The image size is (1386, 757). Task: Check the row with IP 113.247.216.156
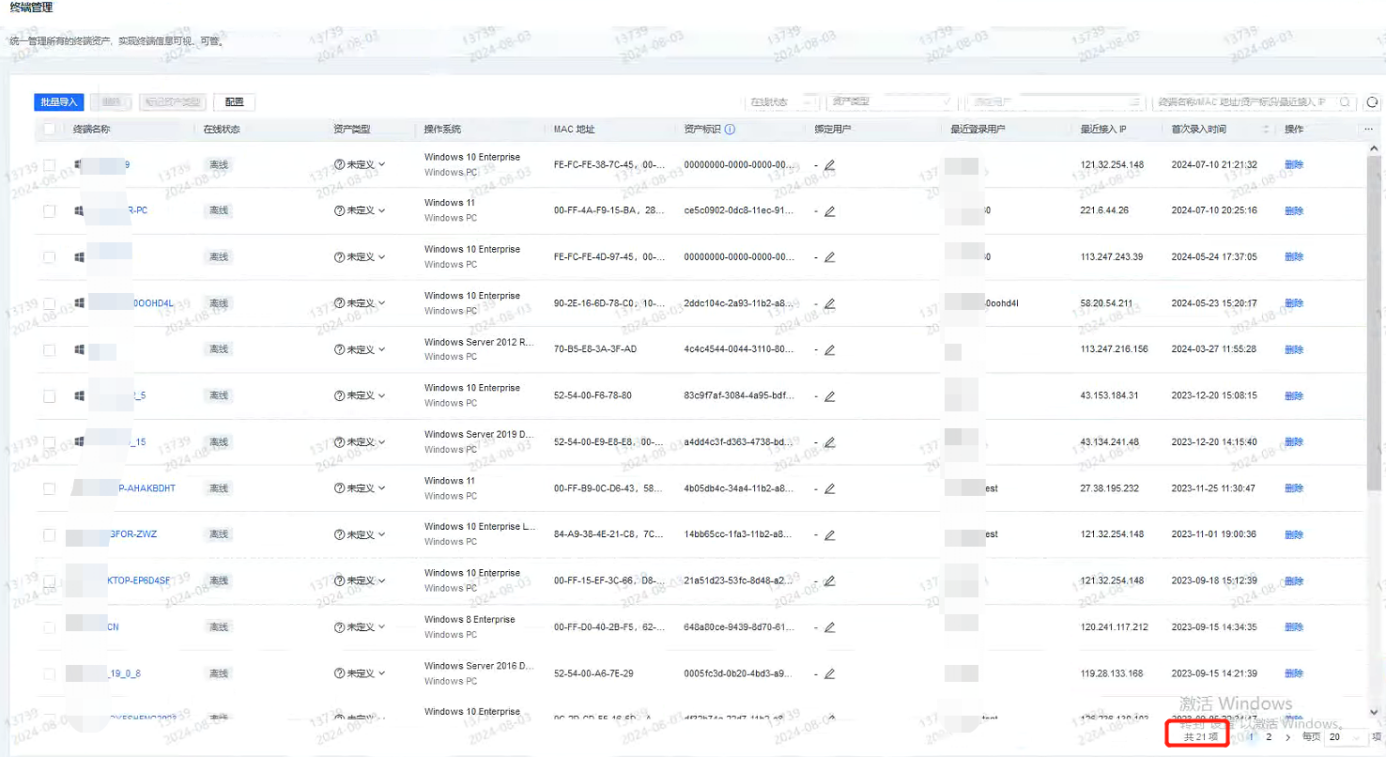point(49,350)
